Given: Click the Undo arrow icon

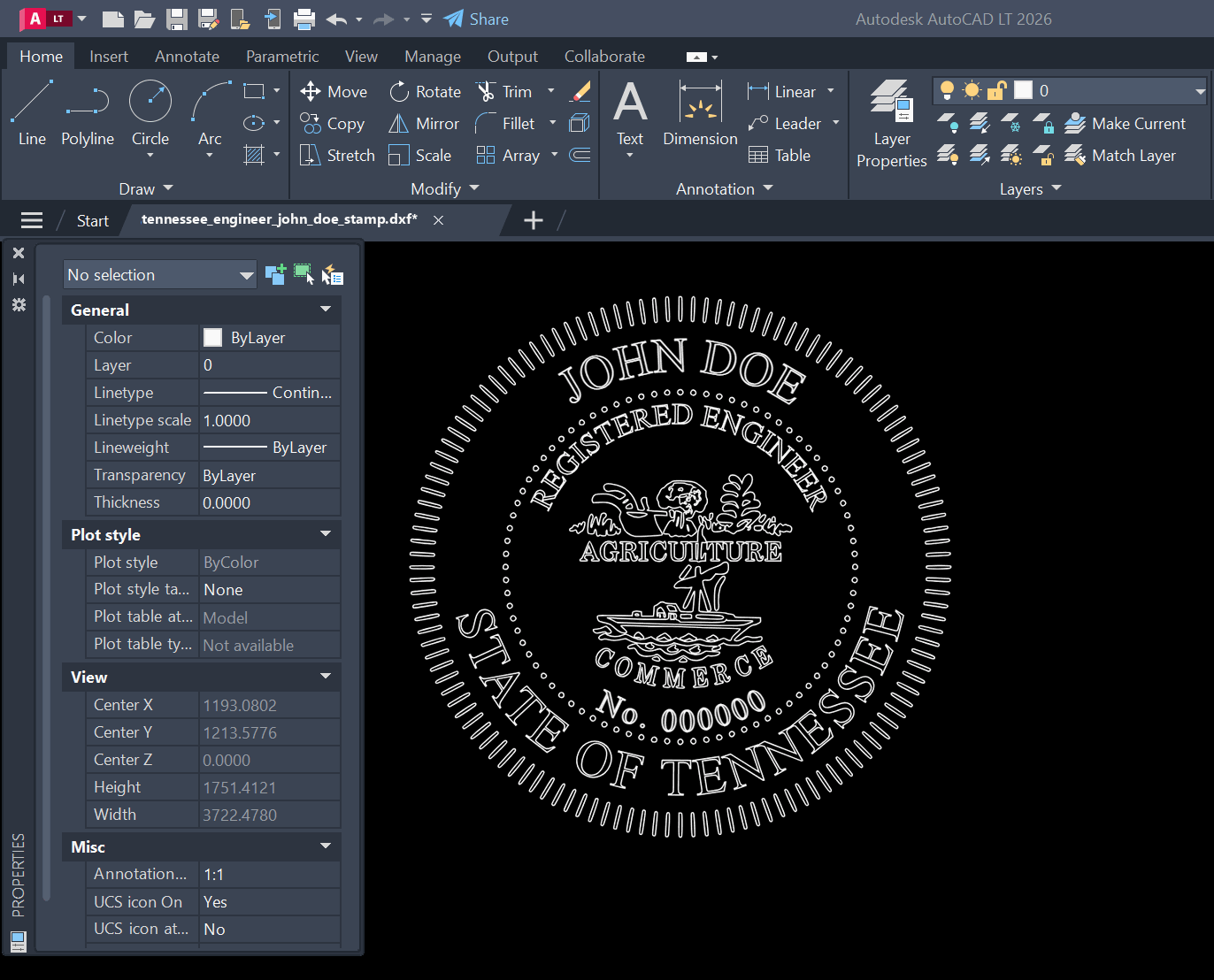Looking at the screenshot, I should 336,19.
